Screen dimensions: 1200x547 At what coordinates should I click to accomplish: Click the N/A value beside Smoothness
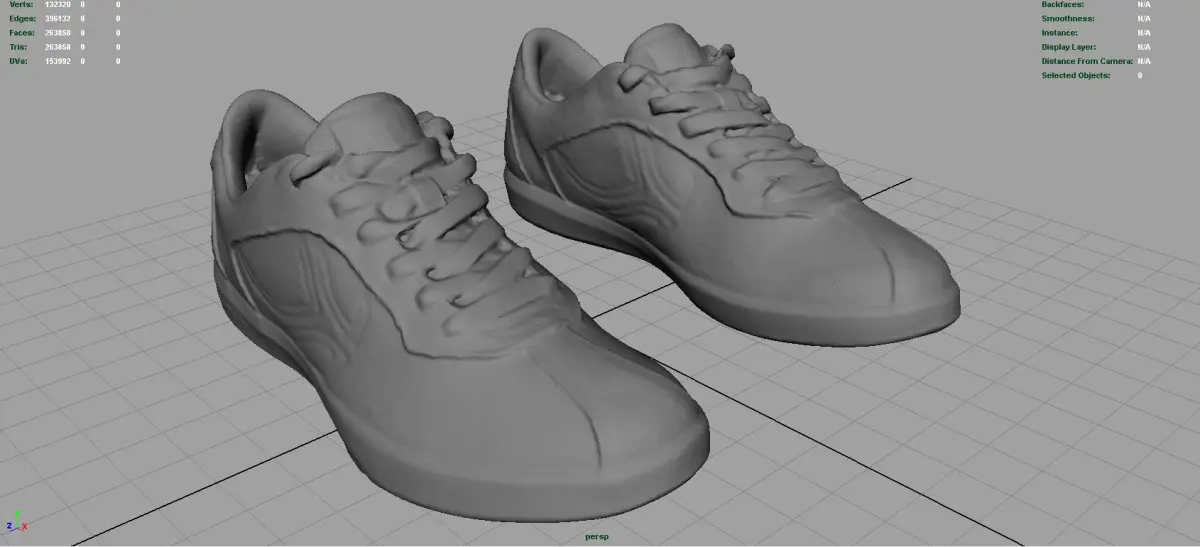click(x=1144, y=18)
